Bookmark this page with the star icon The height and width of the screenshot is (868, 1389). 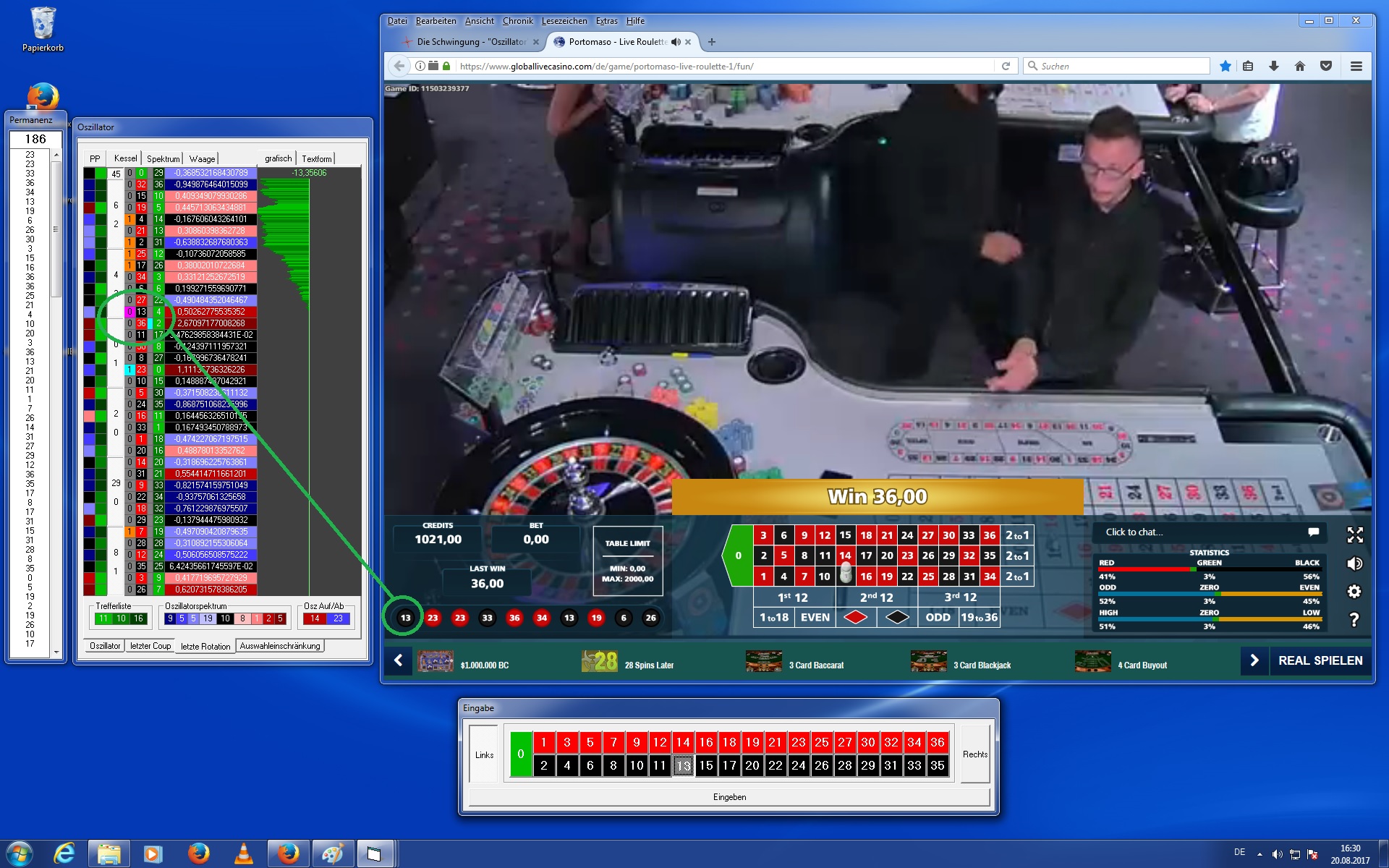(1225, 66)
